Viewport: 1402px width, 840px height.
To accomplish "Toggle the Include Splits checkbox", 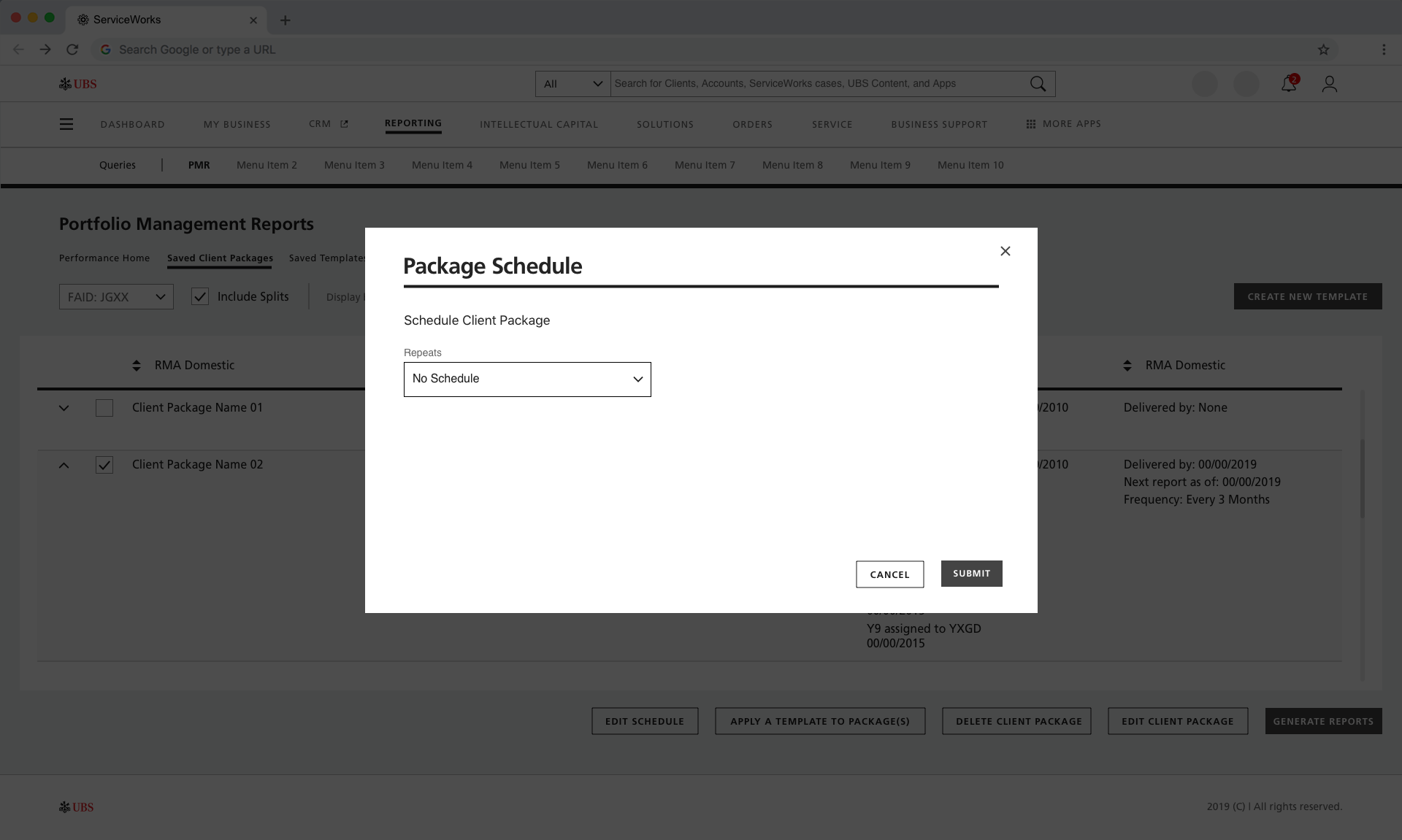I will 200,296.
